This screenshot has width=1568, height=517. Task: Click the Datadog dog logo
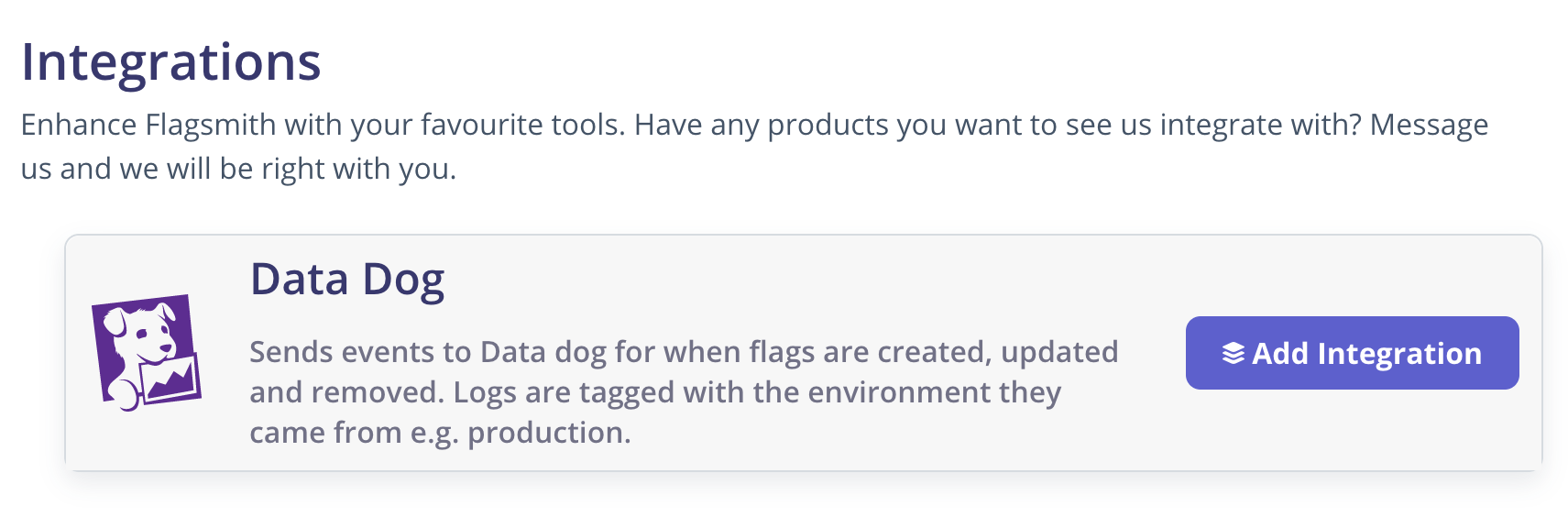(147, 352)
